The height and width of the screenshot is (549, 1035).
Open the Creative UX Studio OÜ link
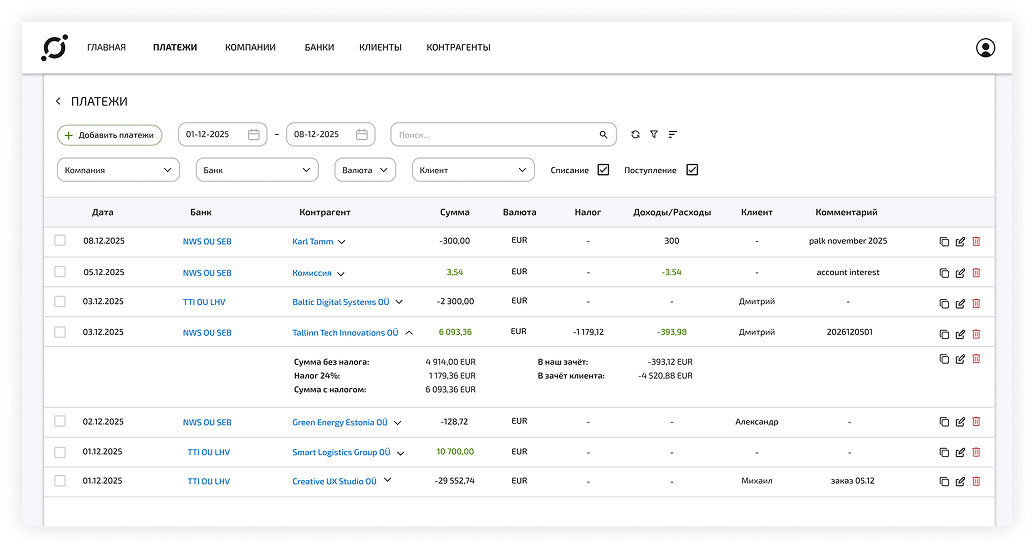[x=334, y=482]
